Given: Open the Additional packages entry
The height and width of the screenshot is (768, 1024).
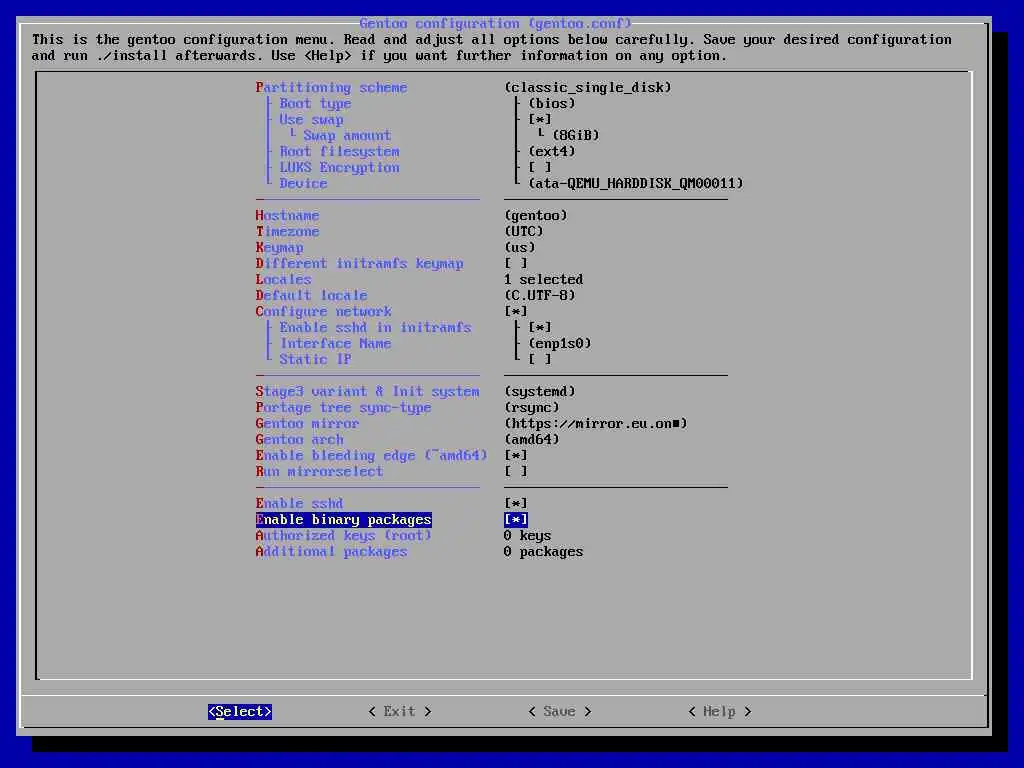Looking at the screenshot, I should point(331,551).
